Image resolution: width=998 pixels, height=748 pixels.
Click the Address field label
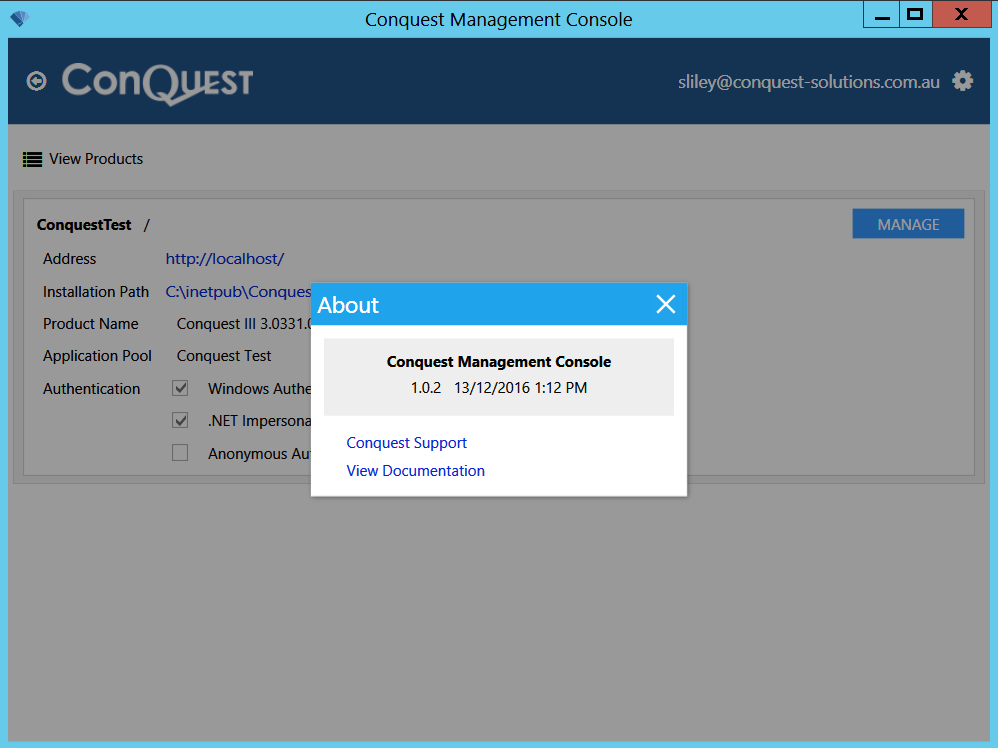tap(69, 258)
